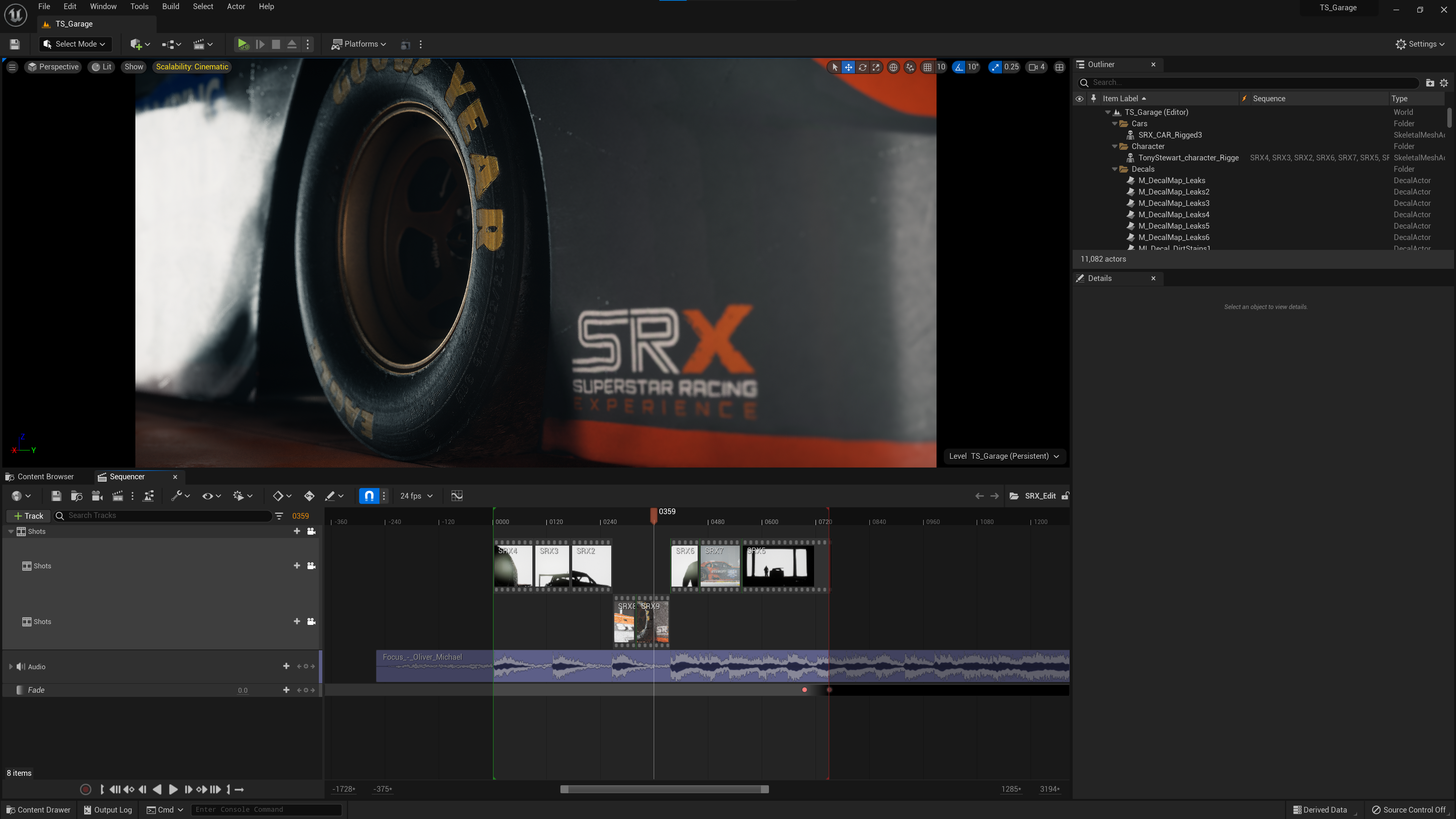Open the Settings dropdown
Viewport: 1456px width, 819px height.
pyautogui.click(x=1420, y=44)
